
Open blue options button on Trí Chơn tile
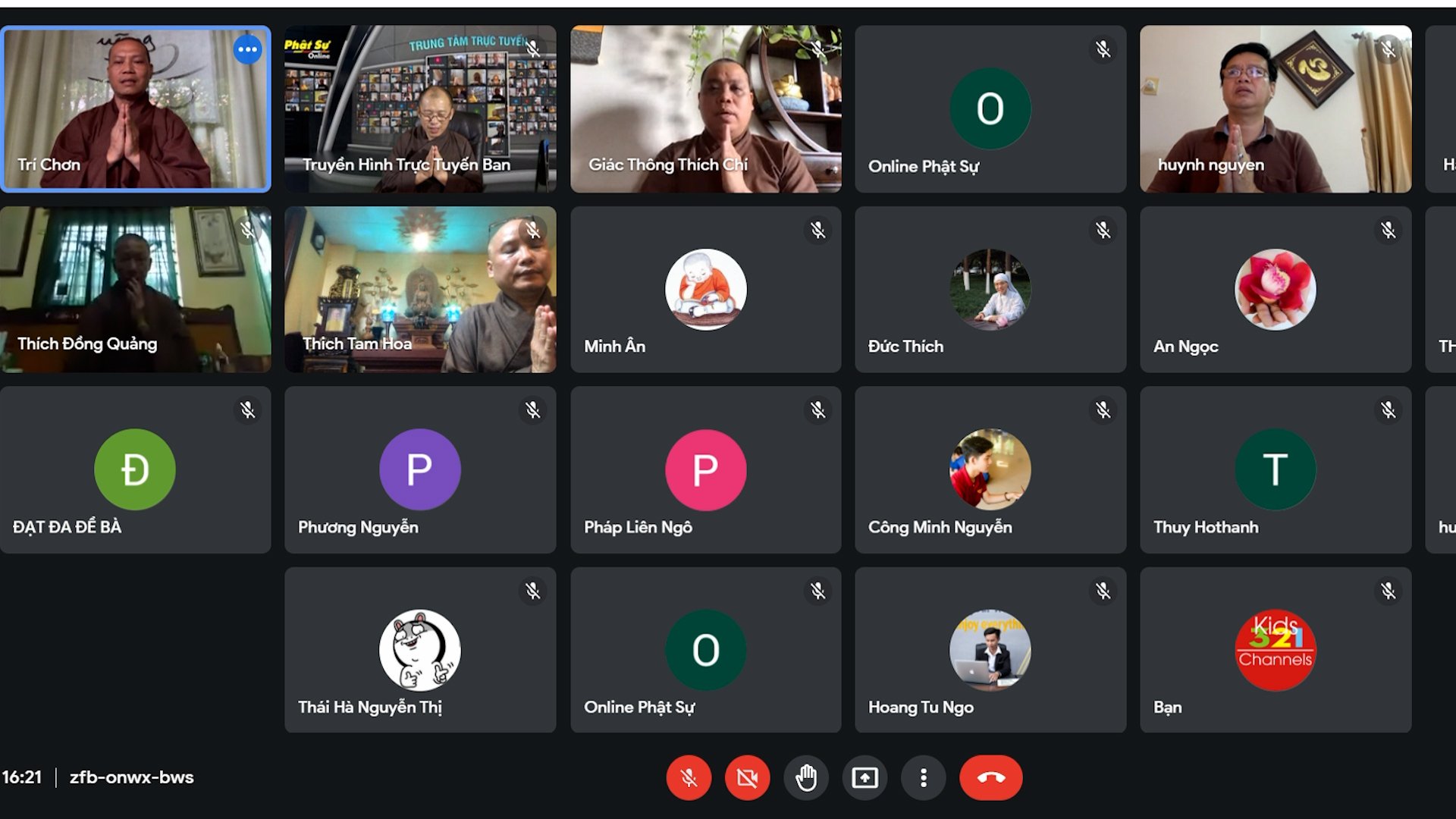[247, 50]
